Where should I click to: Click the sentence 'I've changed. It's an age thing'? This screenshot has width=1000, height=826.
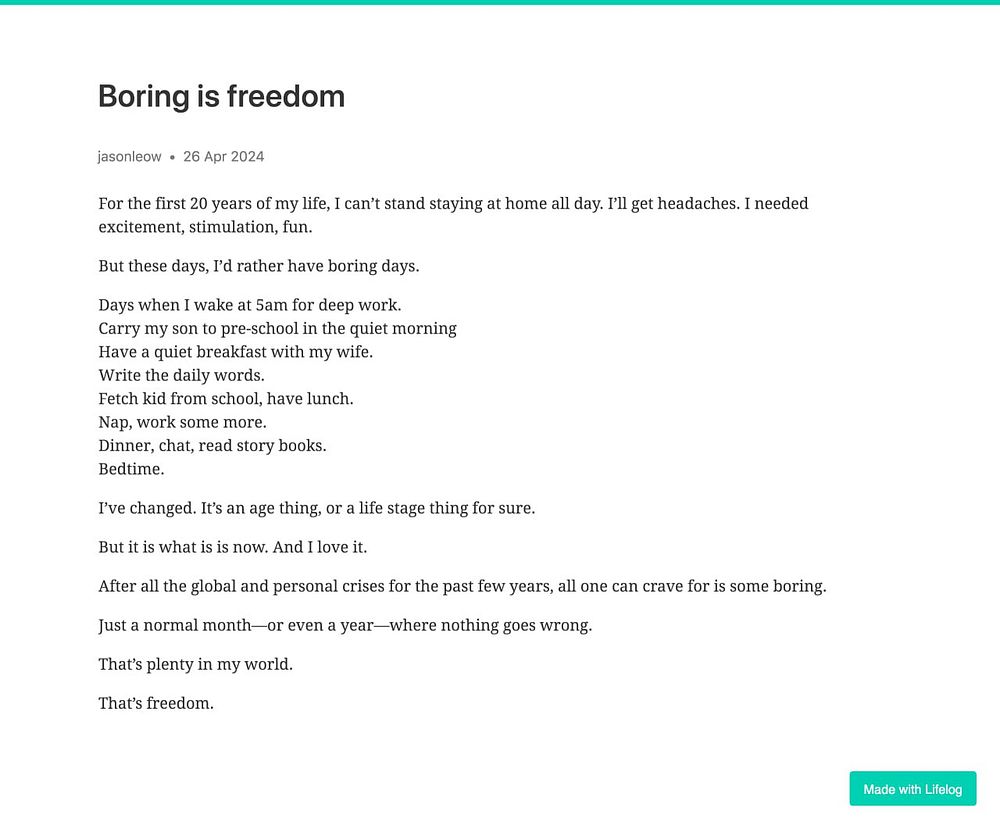(316, 508)
